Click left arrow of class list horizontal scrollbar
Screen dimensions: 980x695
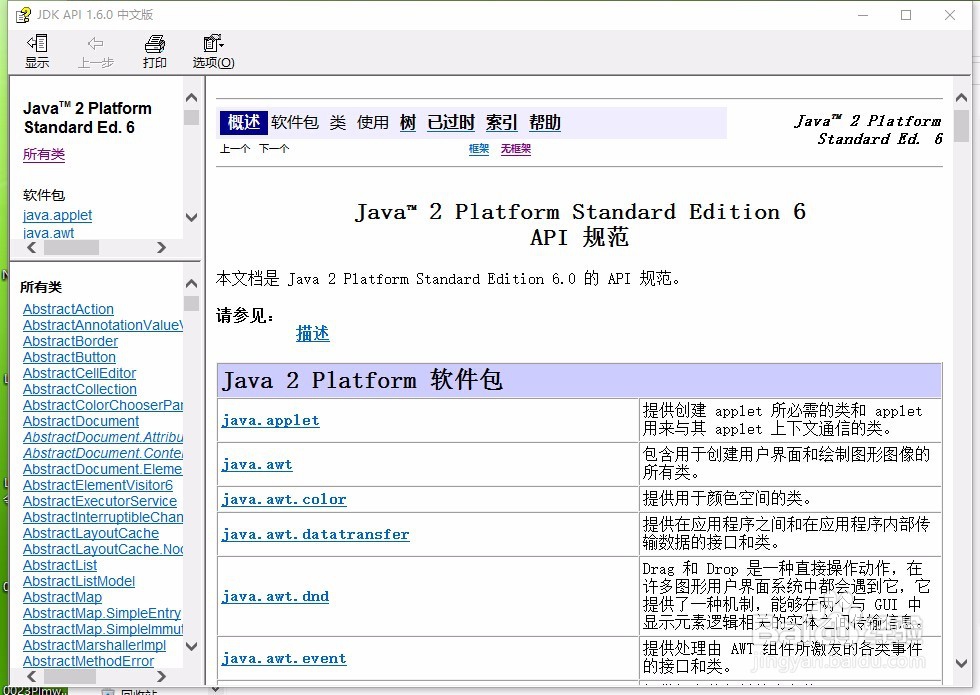point(32,676)
